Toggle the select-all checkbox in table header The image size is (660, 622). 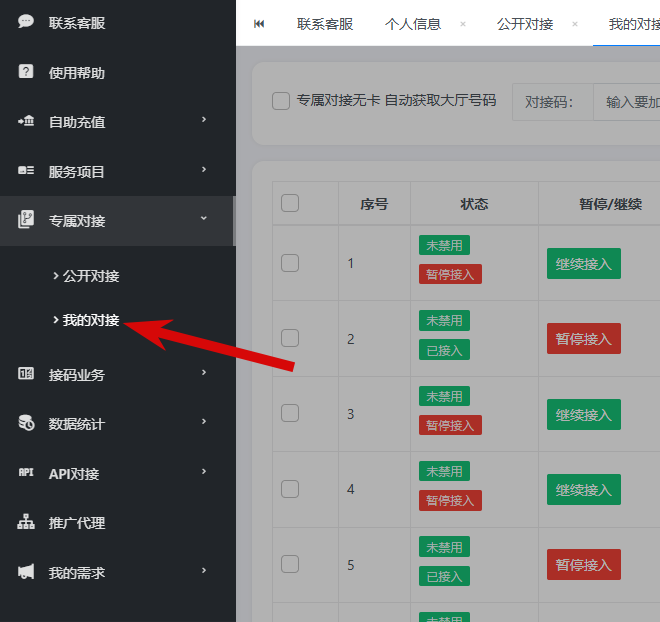(x=290, y=203)
